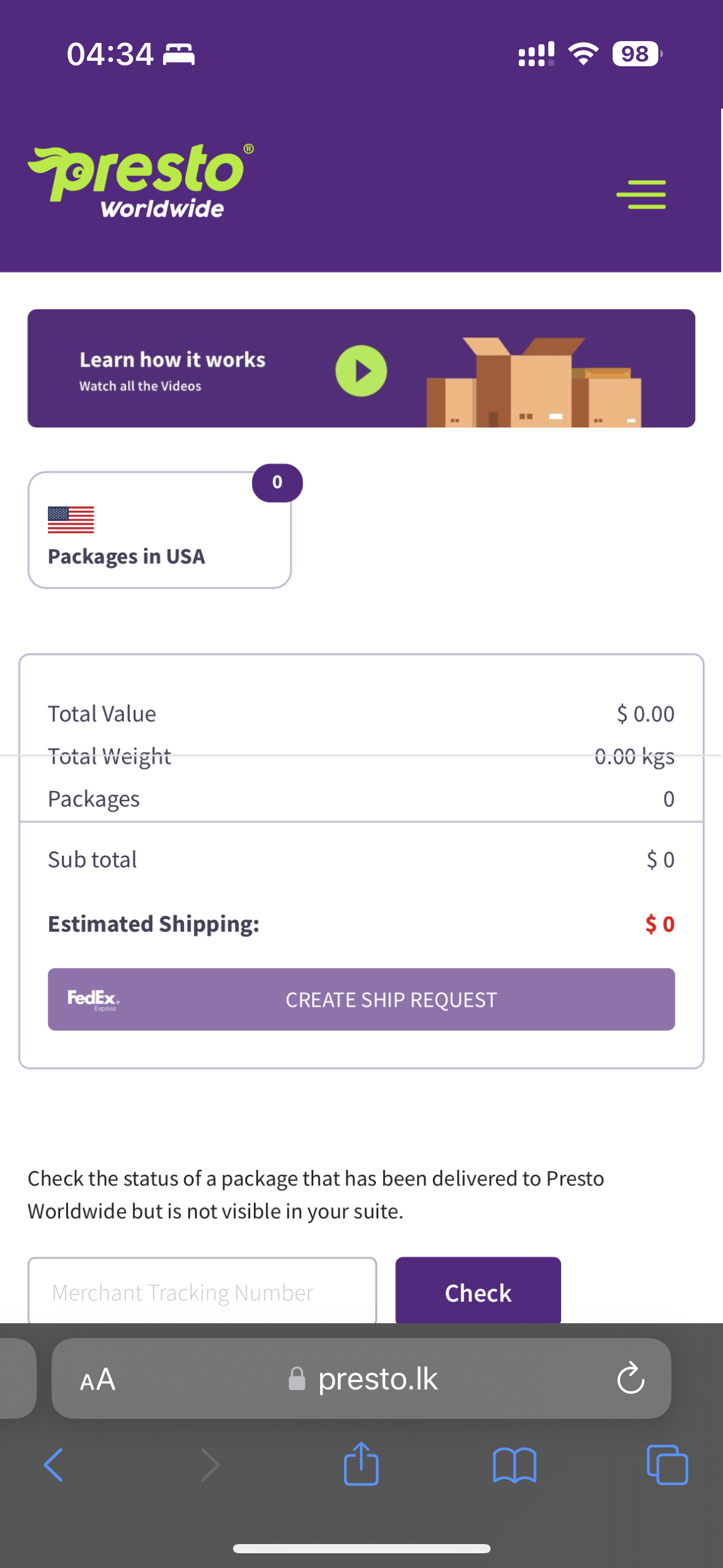The height and width of the screenshot is (1568, 723).
Task: Tap the package count badge showing 0
Action: pos(277,483)
